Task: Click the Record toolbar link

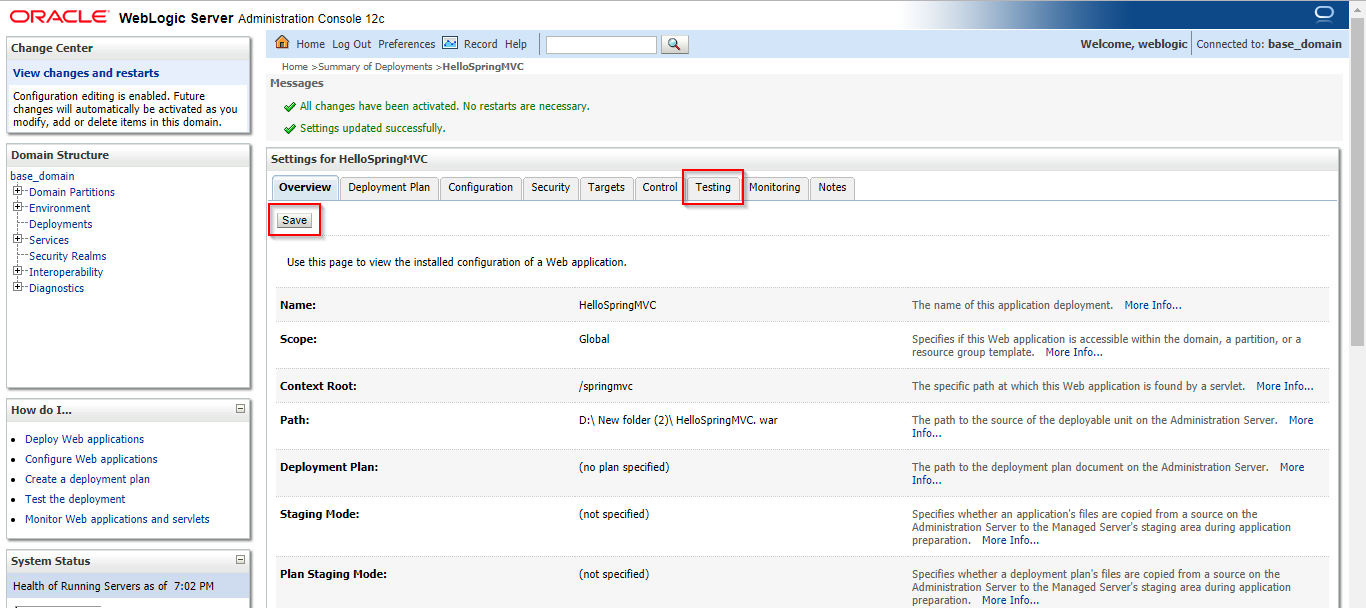Action: pos(480,44)
